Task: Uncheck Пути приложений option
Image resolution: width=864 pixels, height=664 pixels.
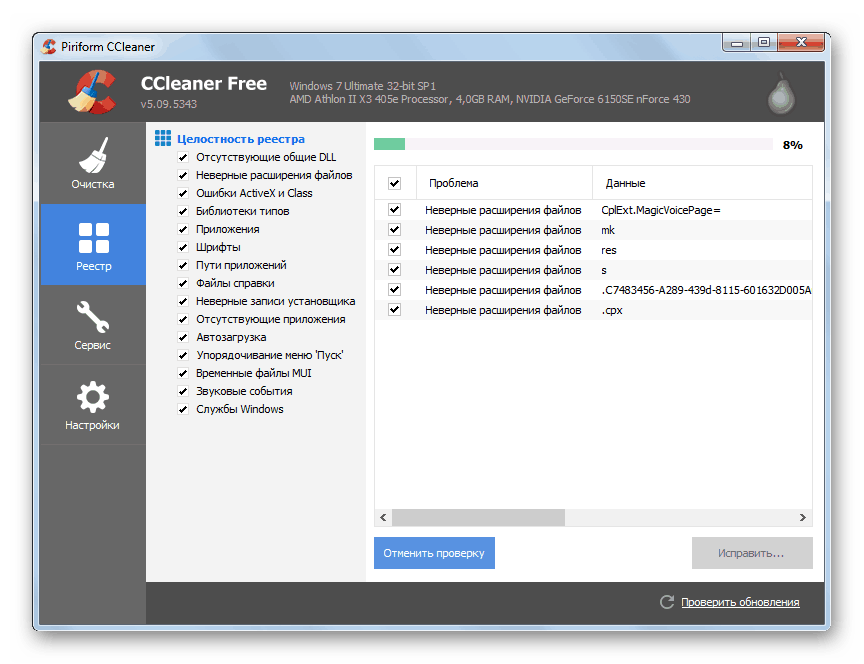Action: [x=183, y=266]
